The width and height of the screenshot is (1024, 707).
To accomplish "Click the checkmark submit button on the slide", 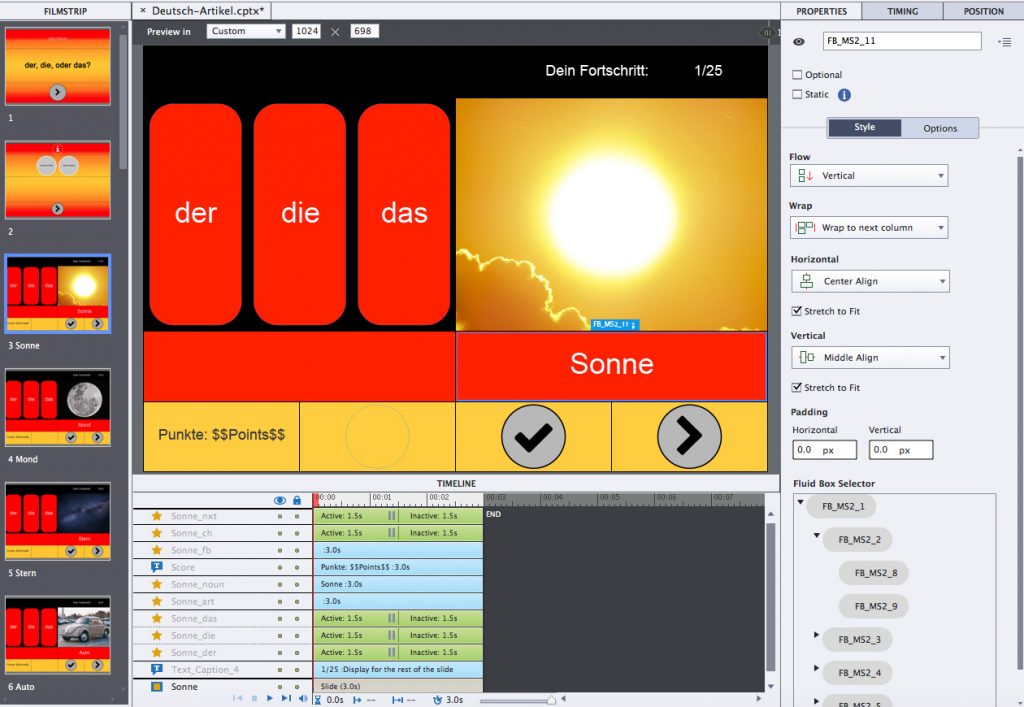I will coord(534,436).
